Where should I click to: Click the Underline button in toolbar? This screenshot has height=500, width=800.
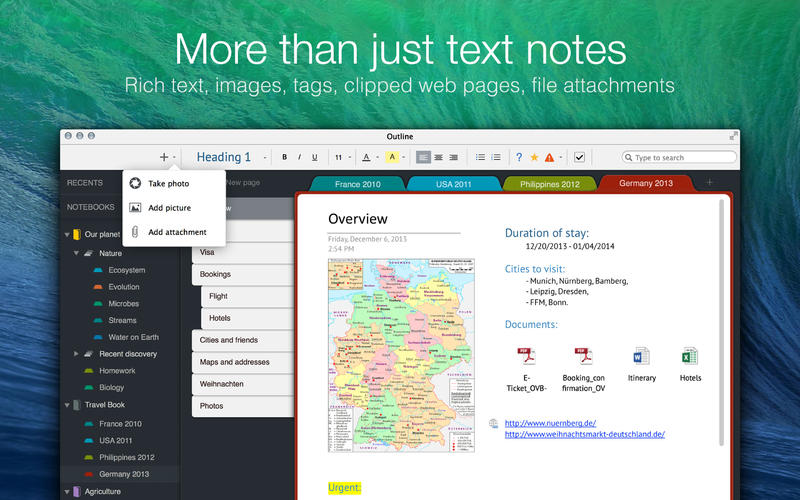pos(314,157)
